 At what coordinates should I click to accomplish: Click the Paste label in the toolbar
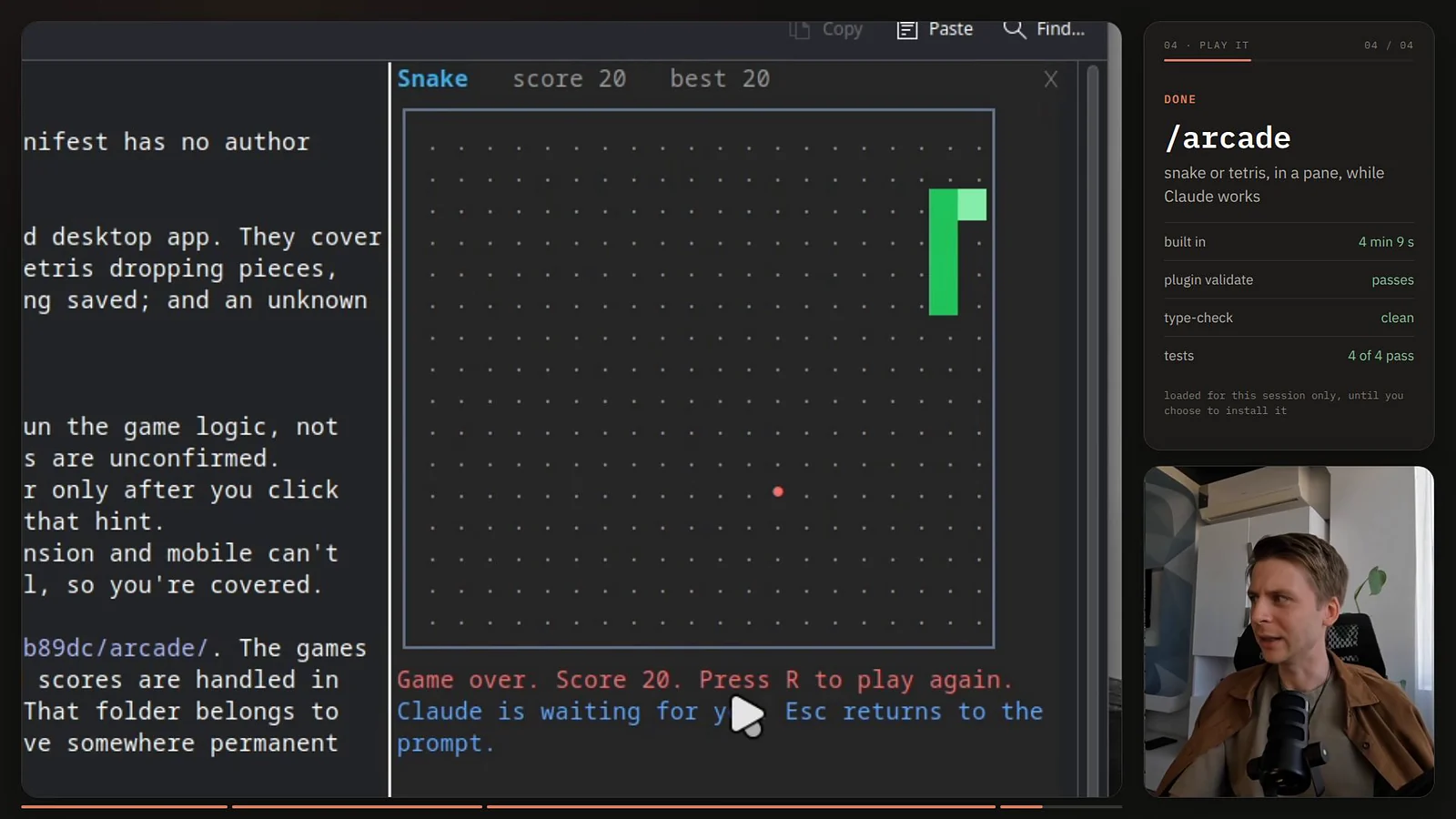point(951,29)
